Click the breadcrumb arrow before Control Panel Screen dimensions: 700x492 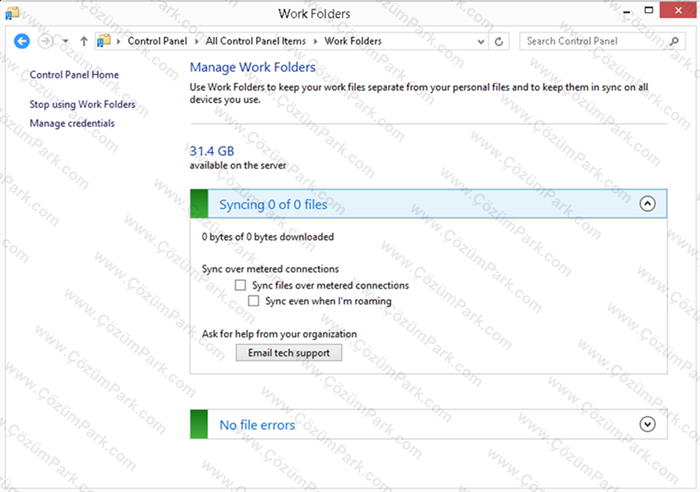pos(118,42)
